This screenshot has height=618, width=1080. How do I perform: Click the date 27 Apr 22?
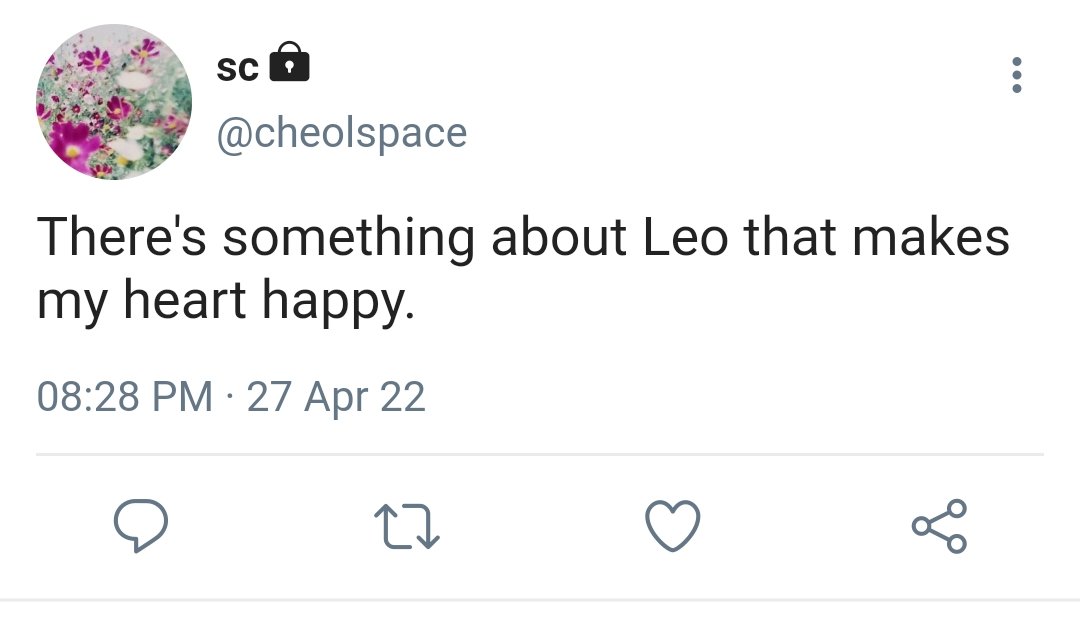[336, 397]
